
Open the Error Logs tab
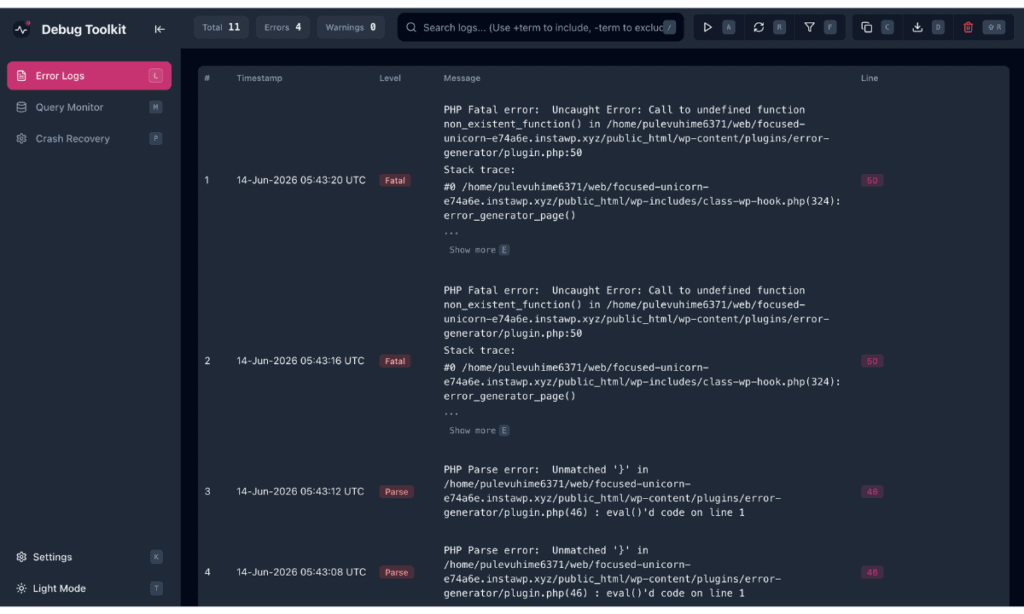[x=89, y=76]
